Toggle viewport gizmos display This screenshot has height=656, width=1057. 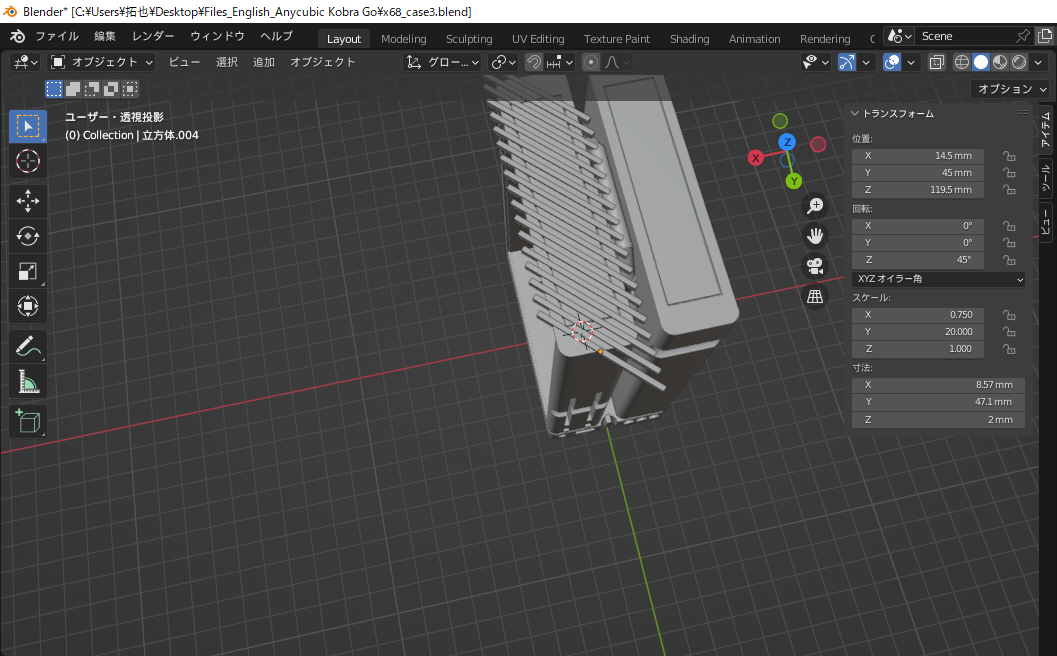847,62
